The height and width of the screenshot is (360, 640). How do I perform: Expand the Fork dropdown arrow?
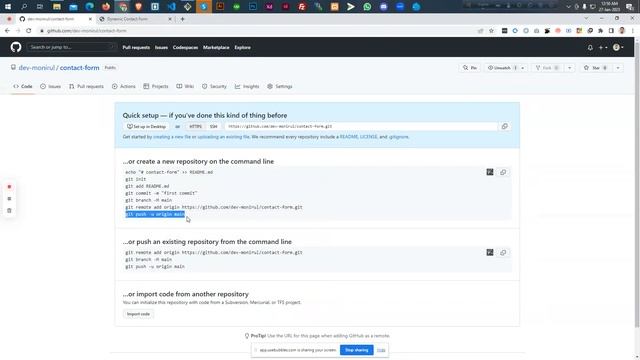[x=569, y=68]
